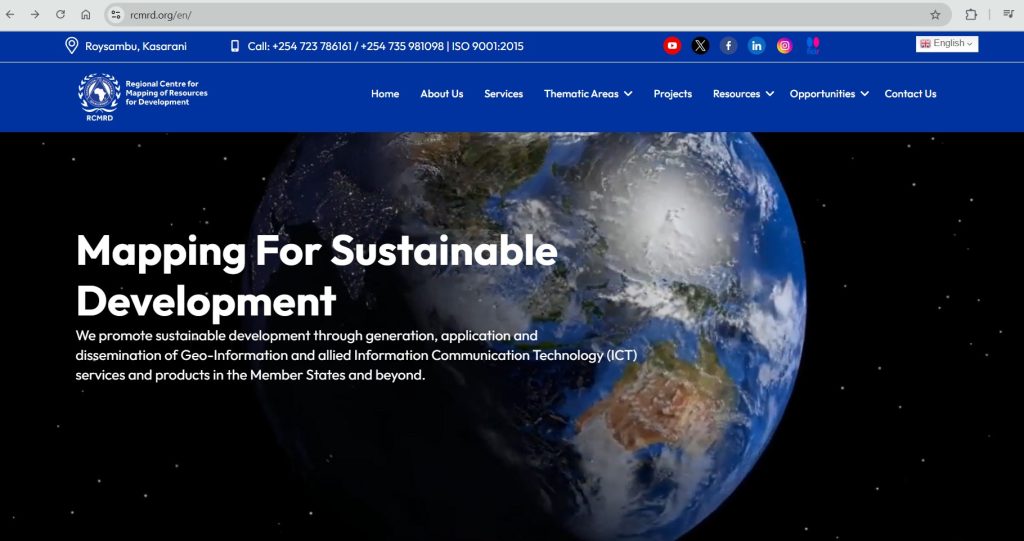Bookmark this page with star icon
Screen dimensions: 1024x541
(x=935, y=15)
